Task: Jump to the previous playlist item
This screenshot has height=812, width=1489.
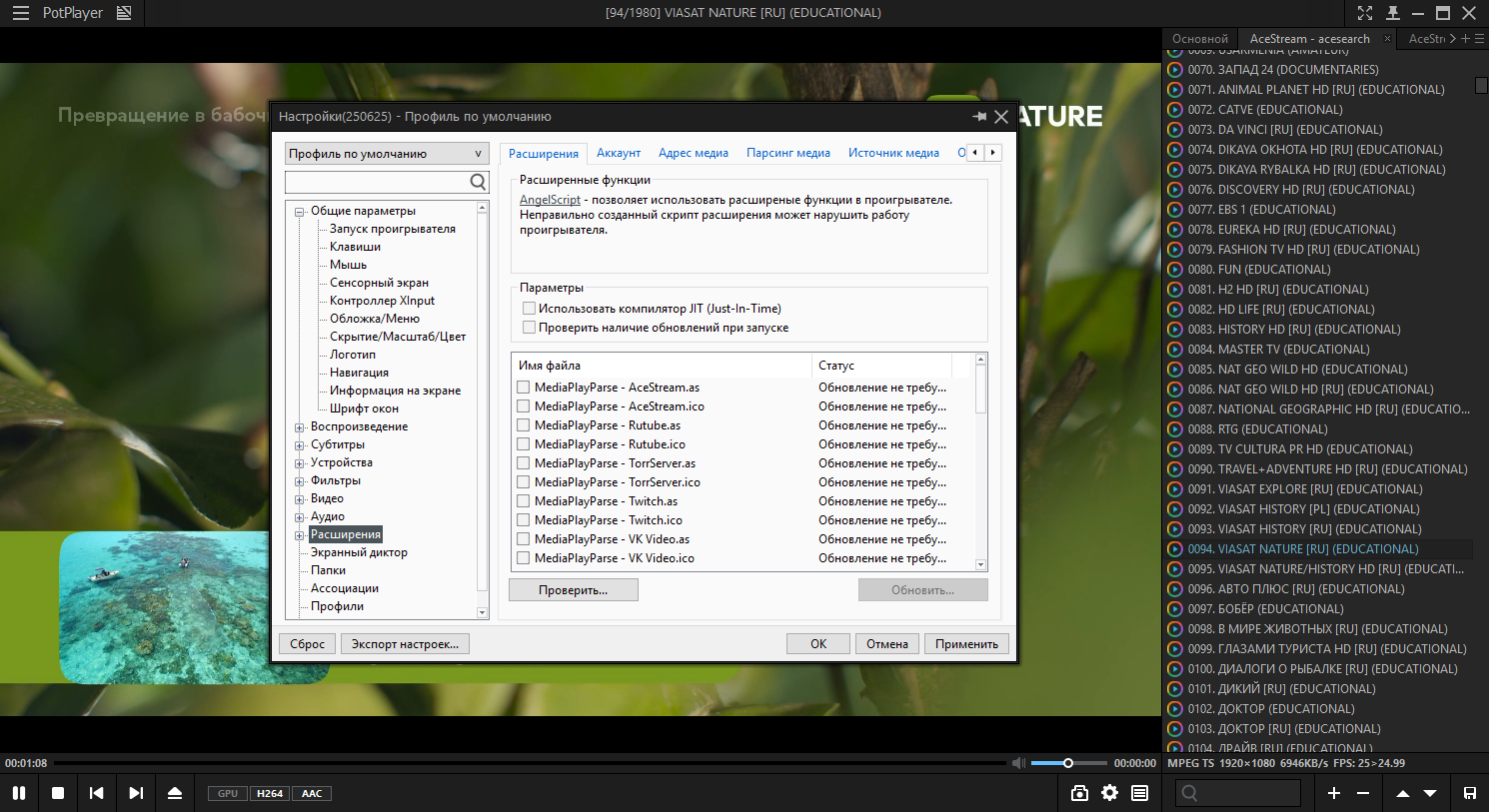Action: coord(97,793)
